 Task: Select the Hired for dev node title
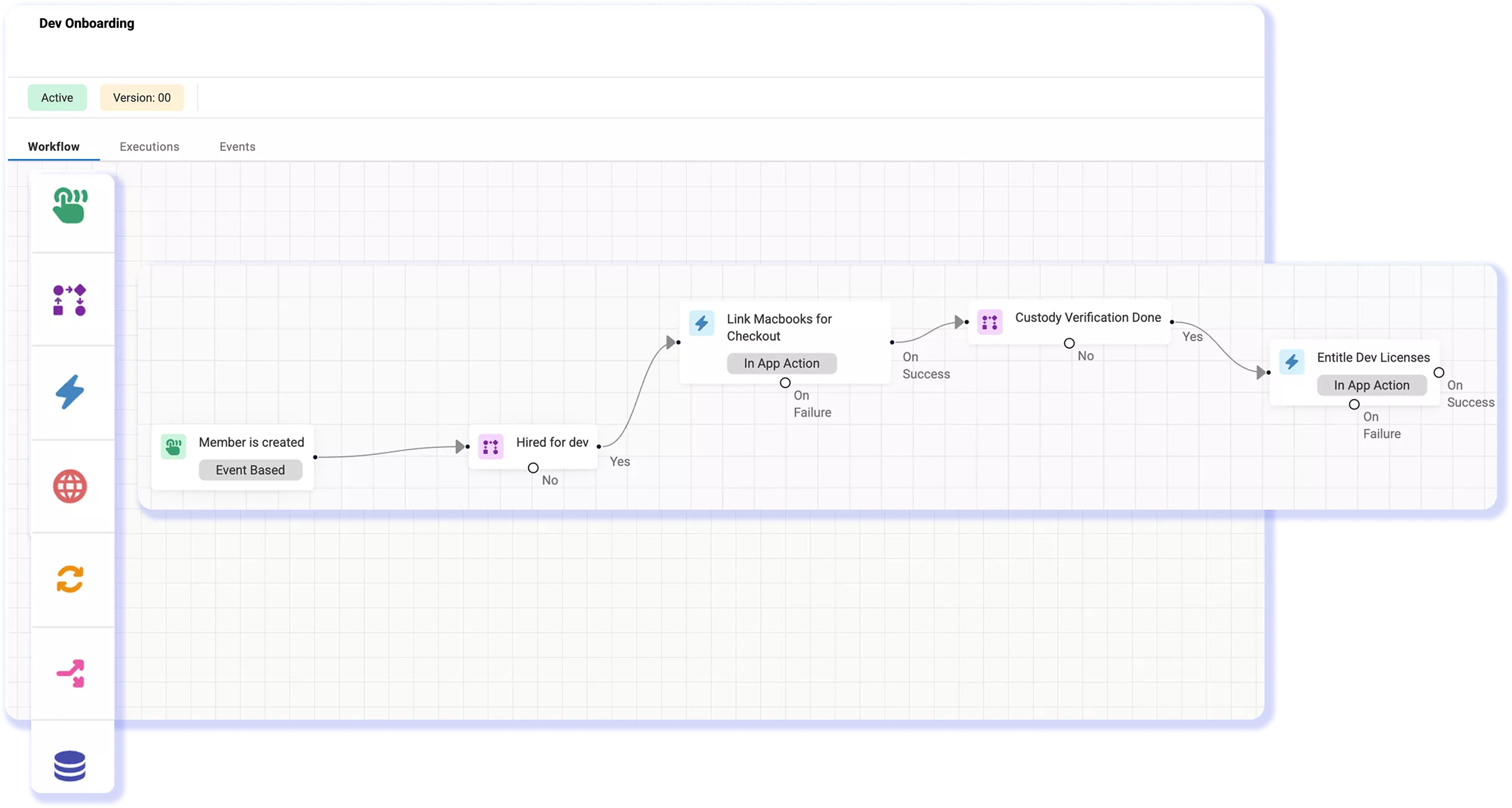(x=552, y=442)
